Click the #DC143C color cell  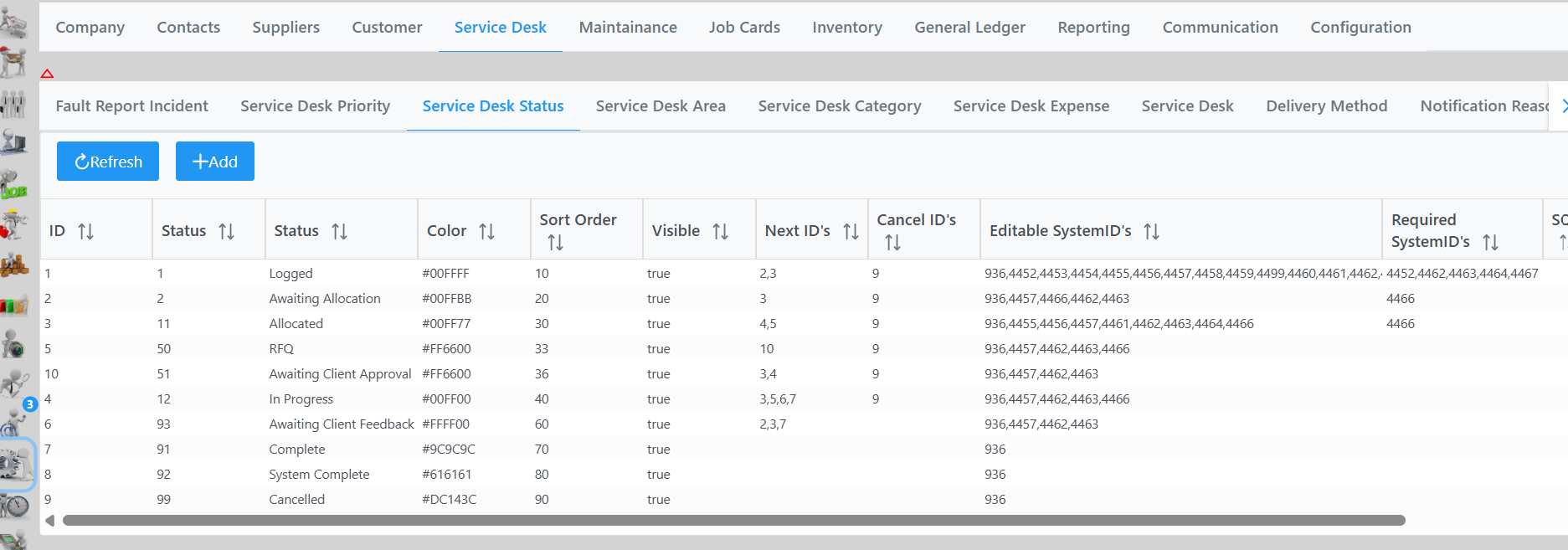tap(450, 500)
